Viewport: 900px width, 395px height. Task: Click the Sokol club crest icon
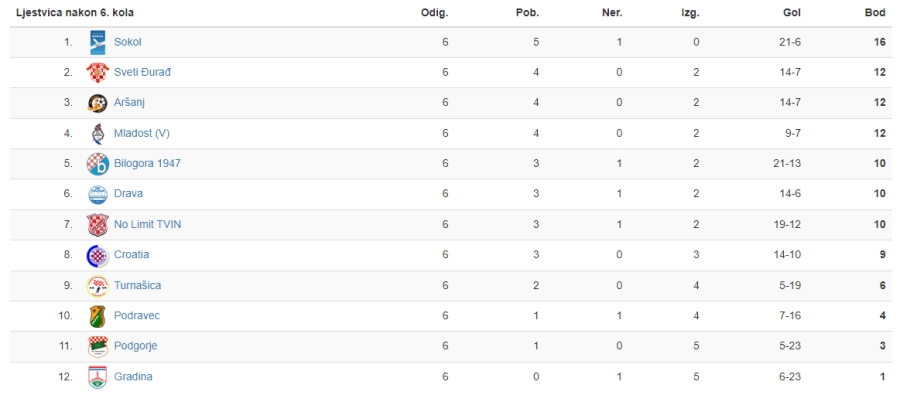pyautogui.click(x=98, y=42)
